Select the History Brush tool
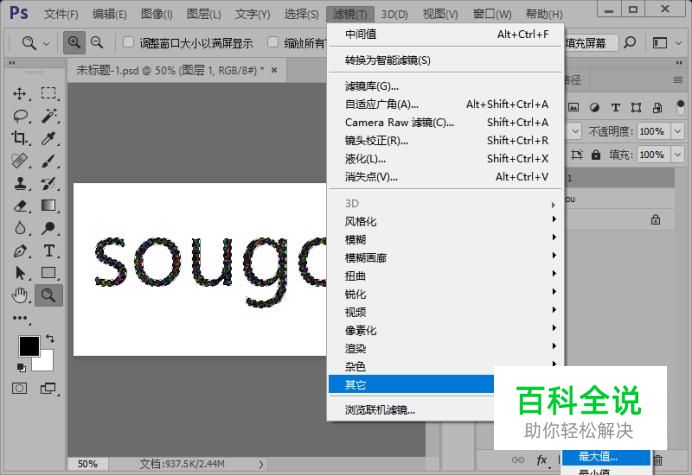This screenshot has height=475, width=692. 49,183
